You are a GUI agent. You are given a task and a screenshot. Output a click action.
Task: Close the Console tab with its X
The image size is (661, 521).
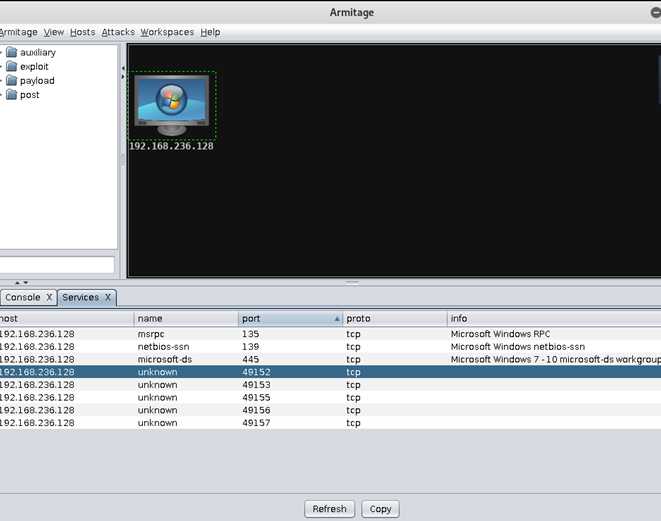pos(49,297)
